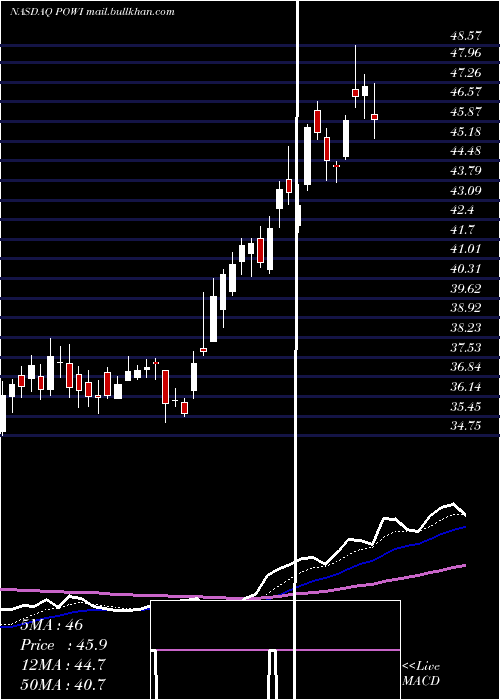Click the 46.57 price label
This screenshot has width=500, height=700.
tap(466, 92)
